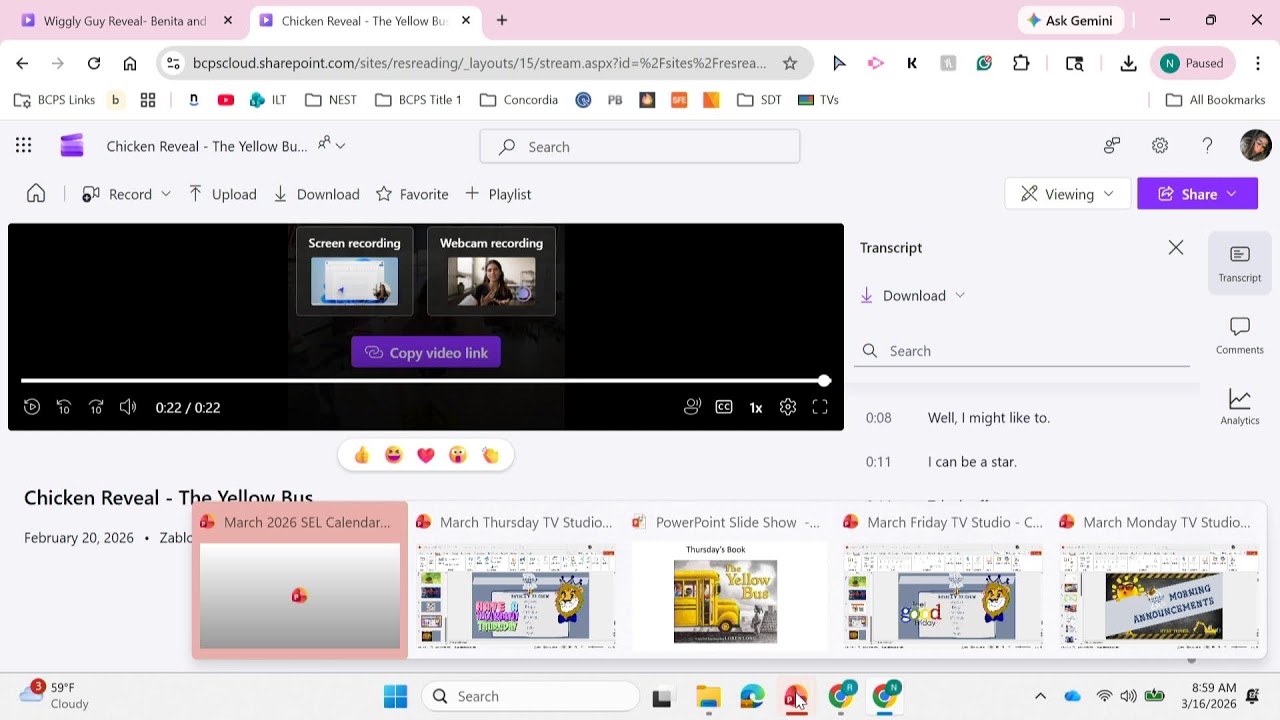Open Microsoft Edge from taskbar
The width and height of the screenshot is (1280, 720).
click(752, 696)
